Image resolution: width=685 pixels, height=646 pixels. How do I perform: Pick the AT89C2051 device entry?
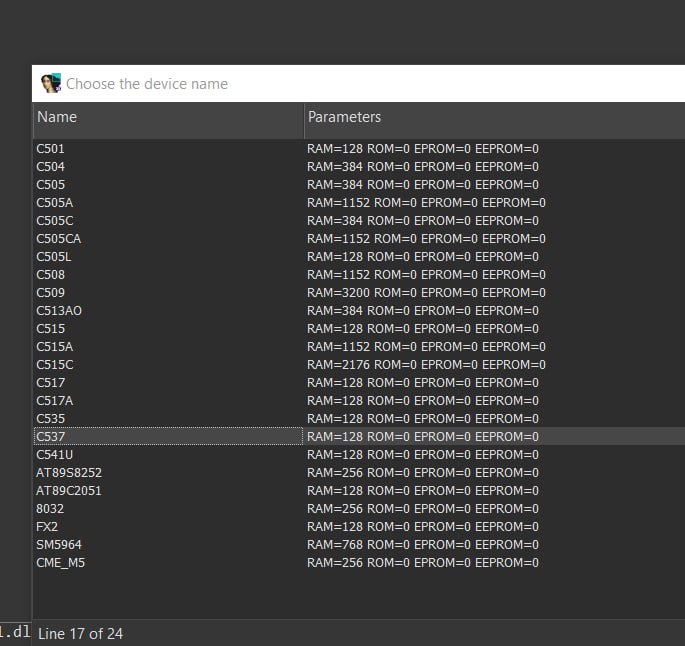(x=68, y=491)
